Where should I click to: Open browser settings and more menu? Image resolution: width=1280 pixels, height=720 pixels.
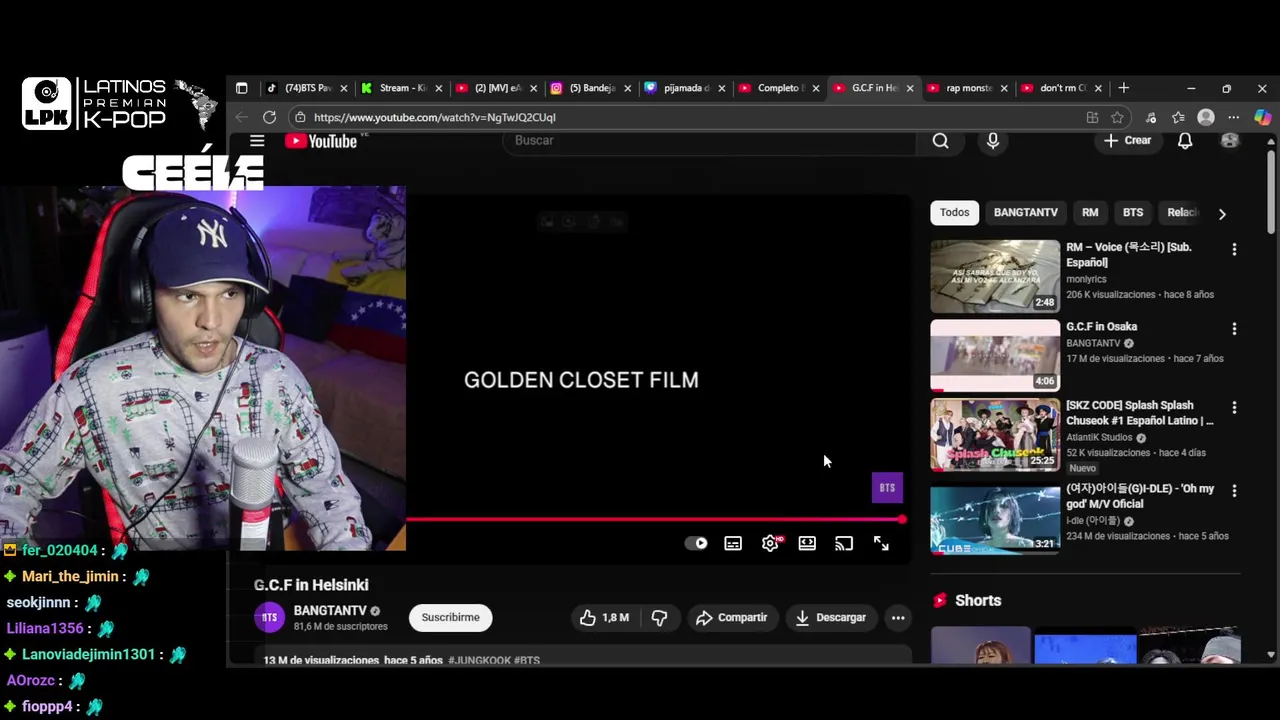click(1234, 117)
